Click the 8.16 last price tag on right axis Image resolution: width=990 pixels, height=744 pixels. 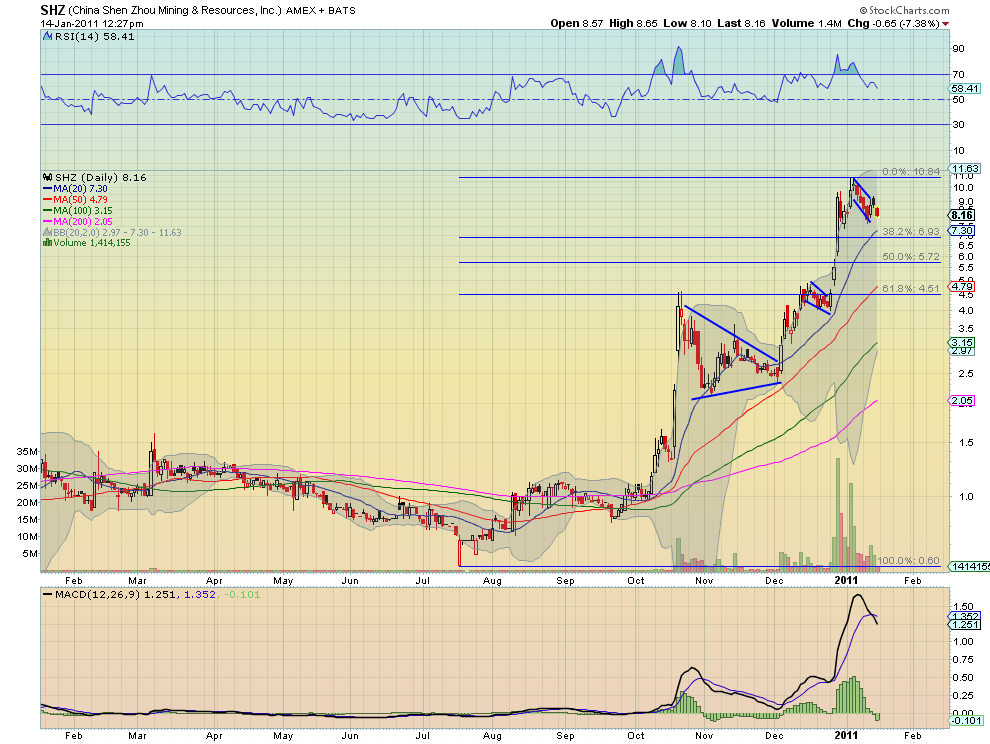[963, 215]
